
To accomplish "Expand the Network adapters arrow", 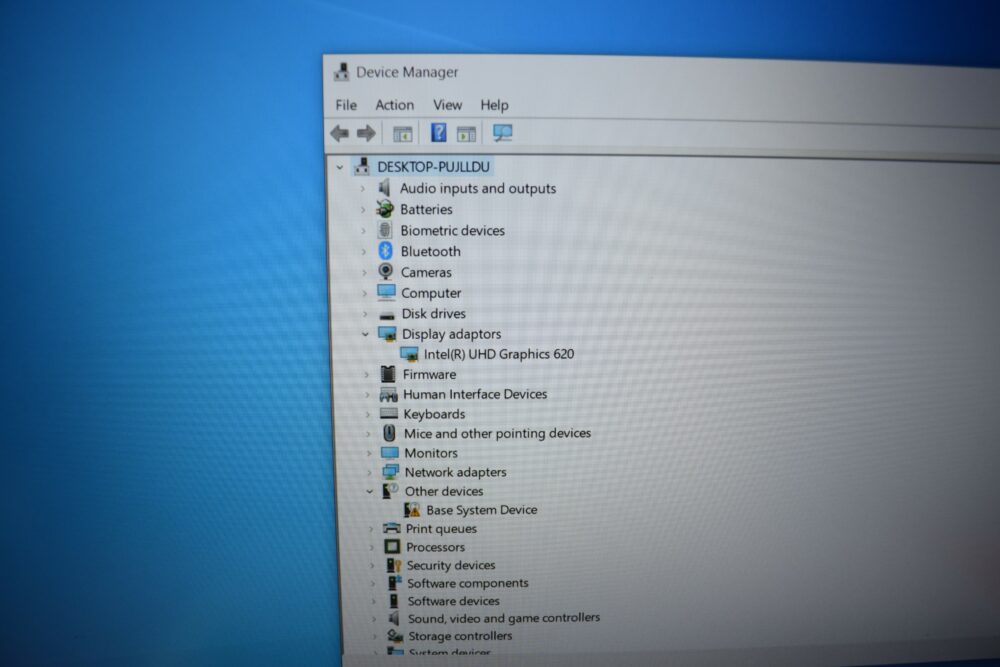I will (369, 473).
